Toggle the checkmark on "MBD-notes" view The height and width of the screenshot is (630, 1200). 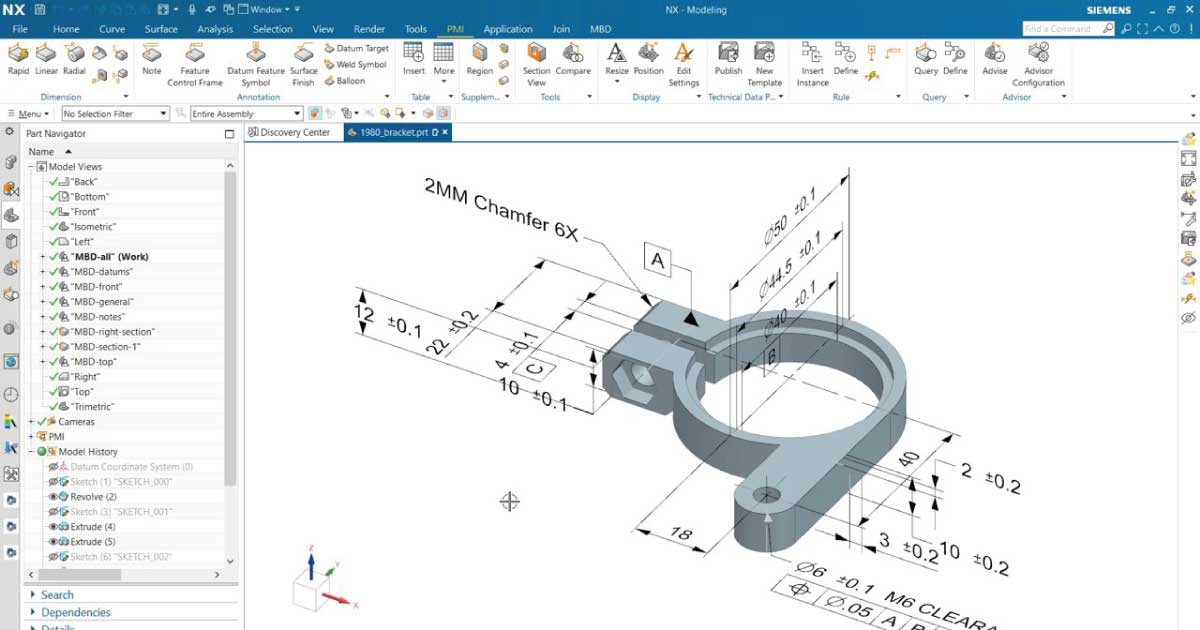tap(54, 317)
